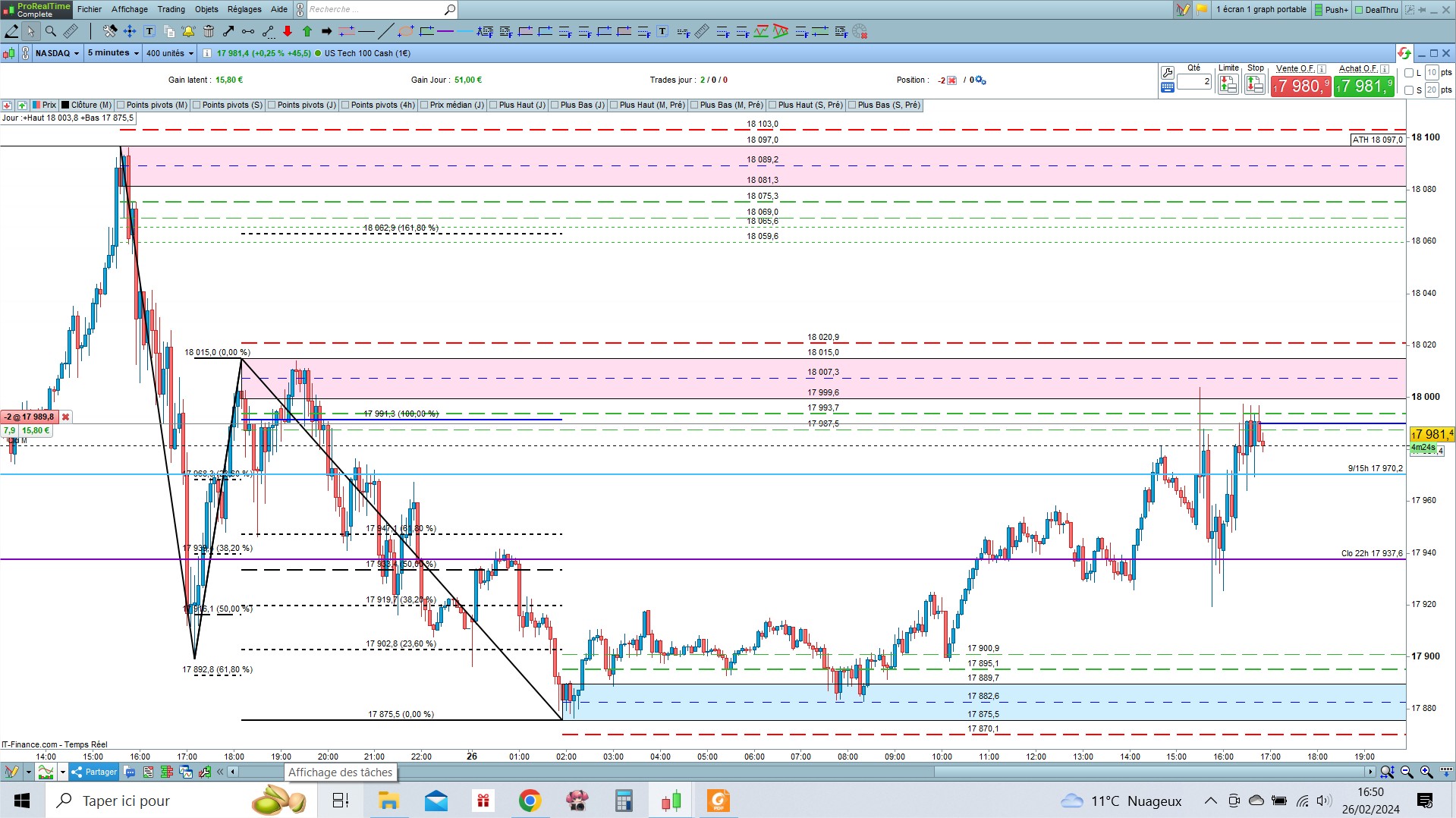Select the diagonal line drawing tool

tap(386, 31)
